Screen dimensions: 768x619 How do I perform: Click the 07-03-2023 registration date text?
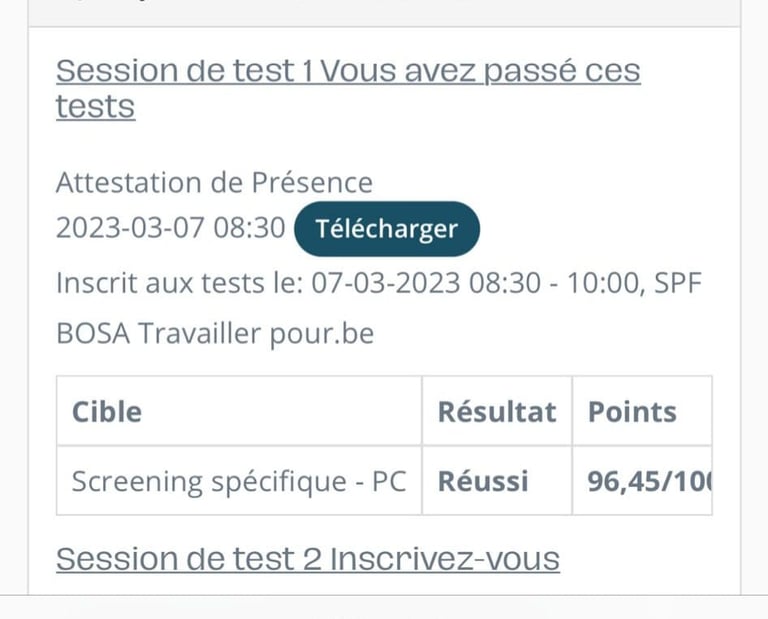(386, 283)
